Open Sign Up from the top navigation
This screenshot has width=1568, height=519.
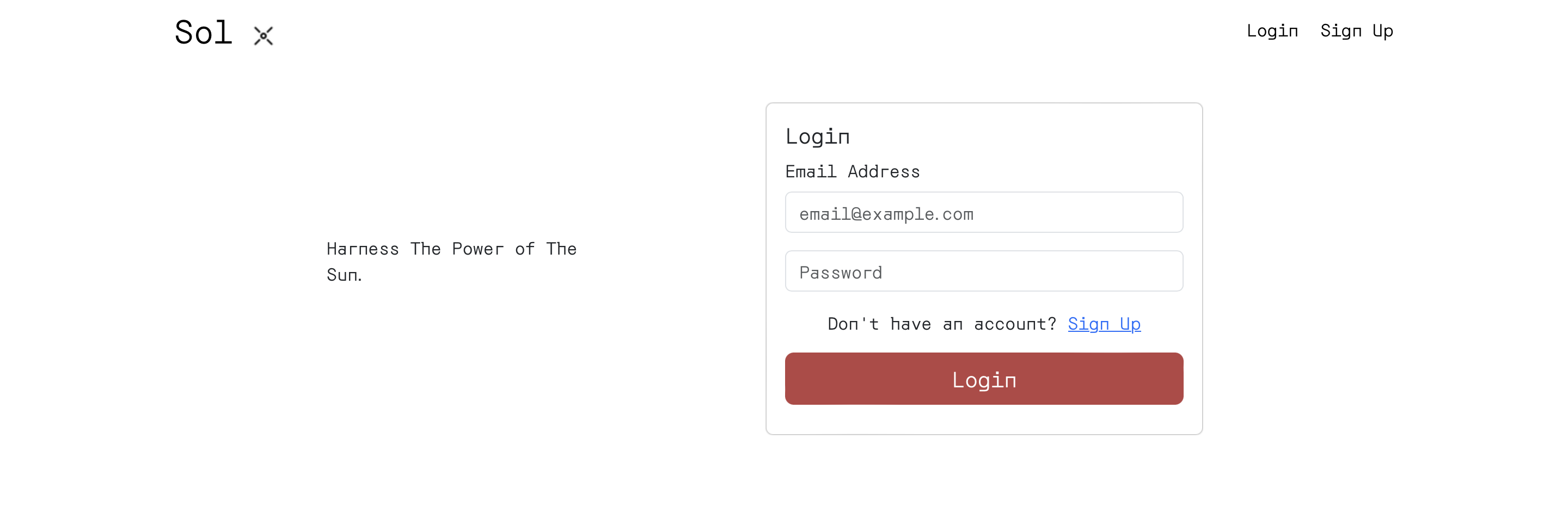1356,31
